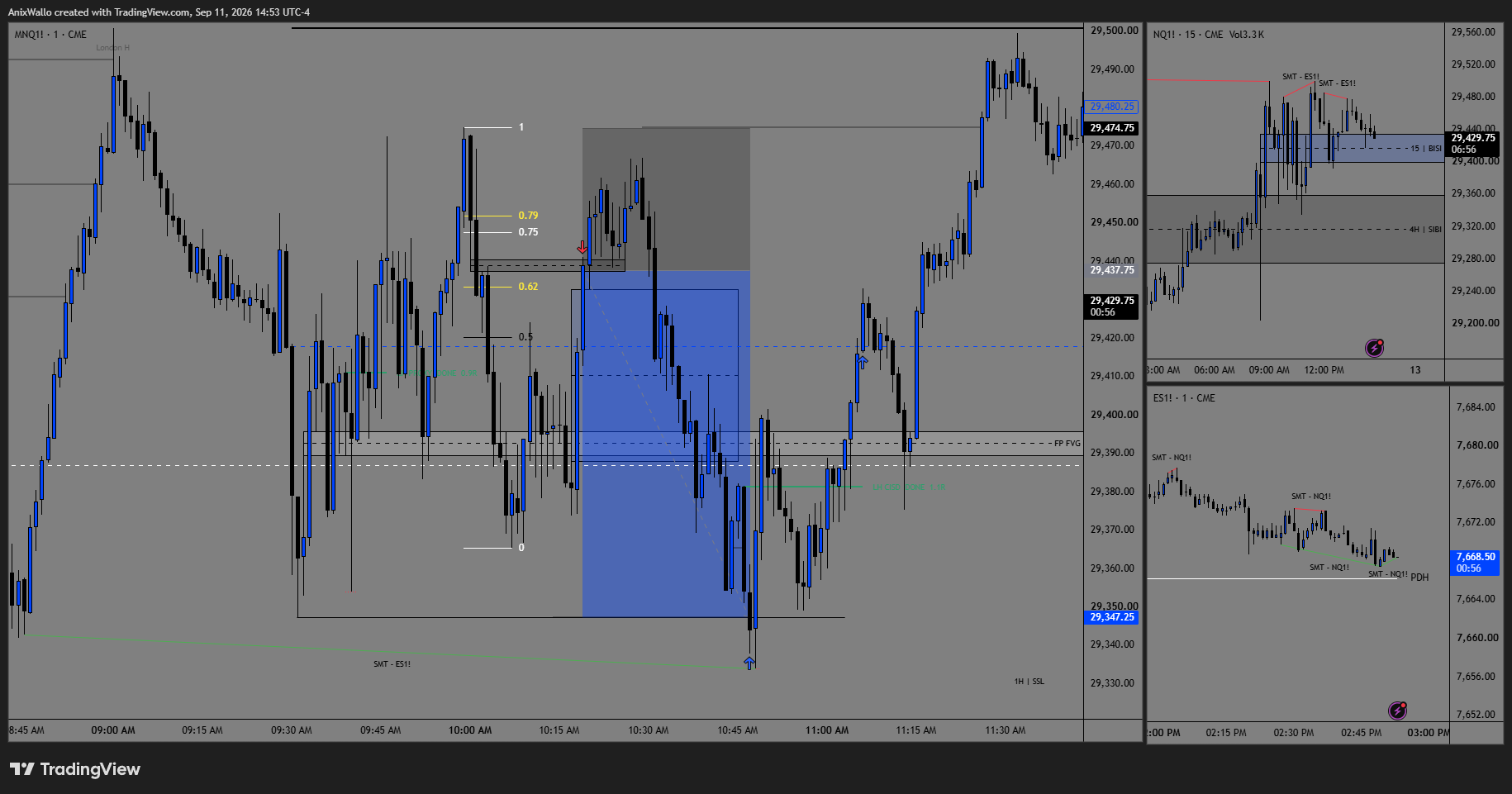Click the 4H | SIBI label on NQ1! chart
The height and width of the screenshot is (794, 1512).
click(1425, 230)
